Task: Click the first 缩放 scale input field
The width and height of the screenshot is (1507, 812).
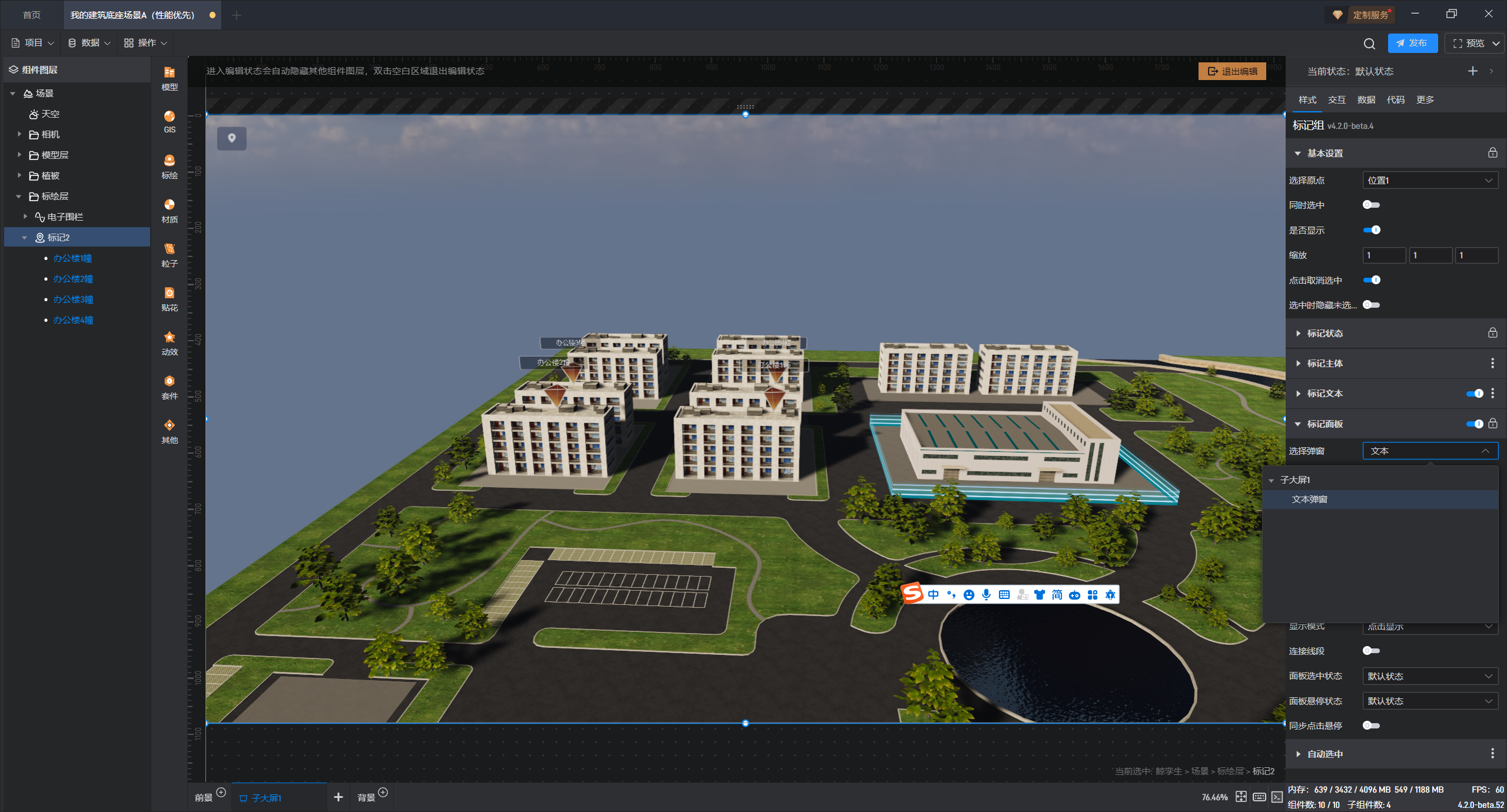Action: (1383, 255)
